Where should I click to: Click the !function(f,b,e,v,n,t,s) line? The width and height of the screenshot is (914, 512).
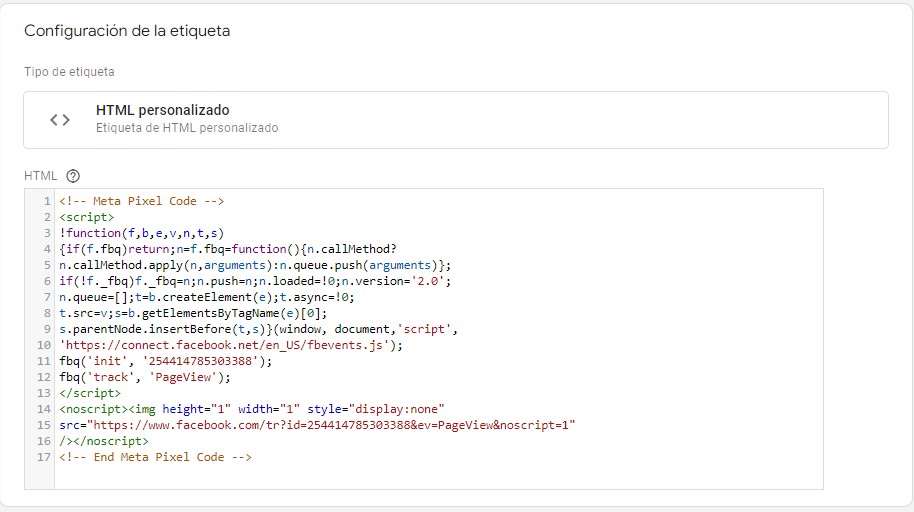click(142, 233)
